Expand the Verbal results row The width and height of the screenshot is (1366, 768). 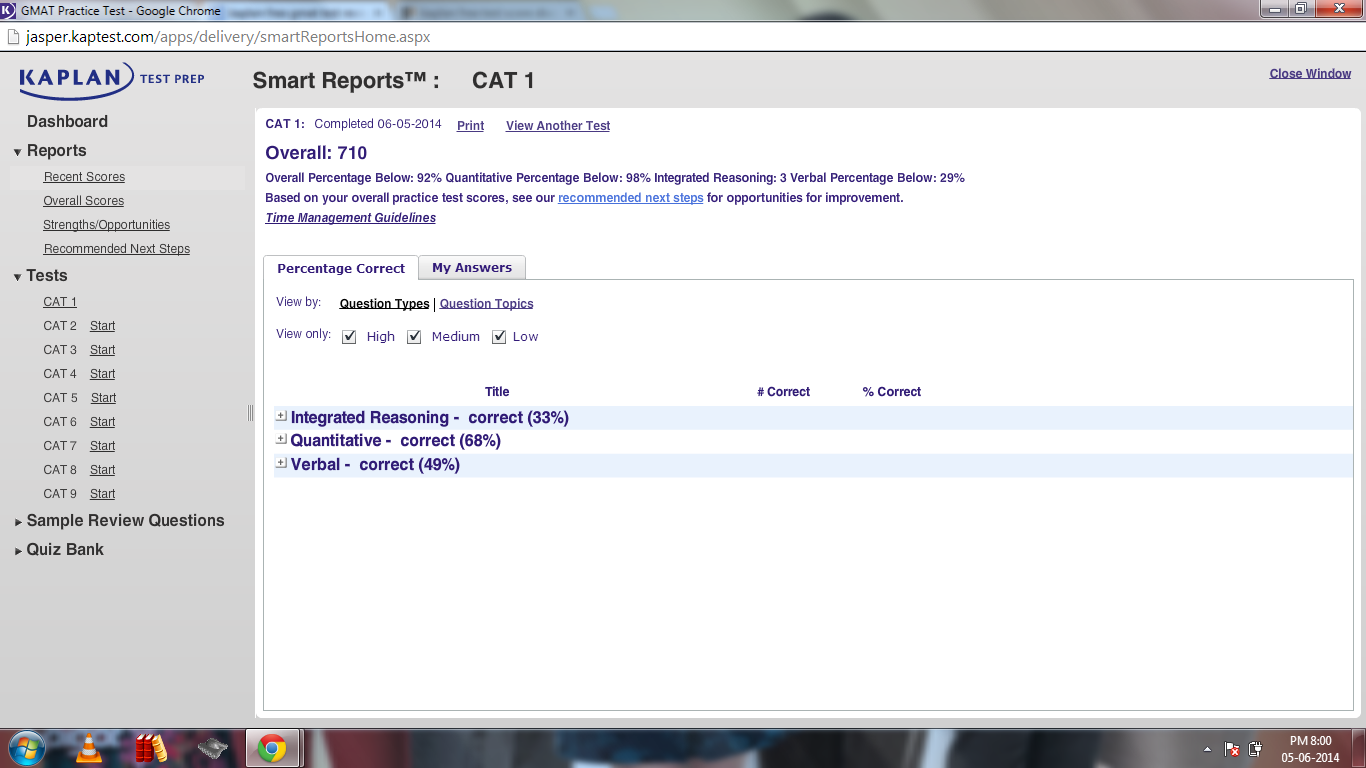coord(281,463)
